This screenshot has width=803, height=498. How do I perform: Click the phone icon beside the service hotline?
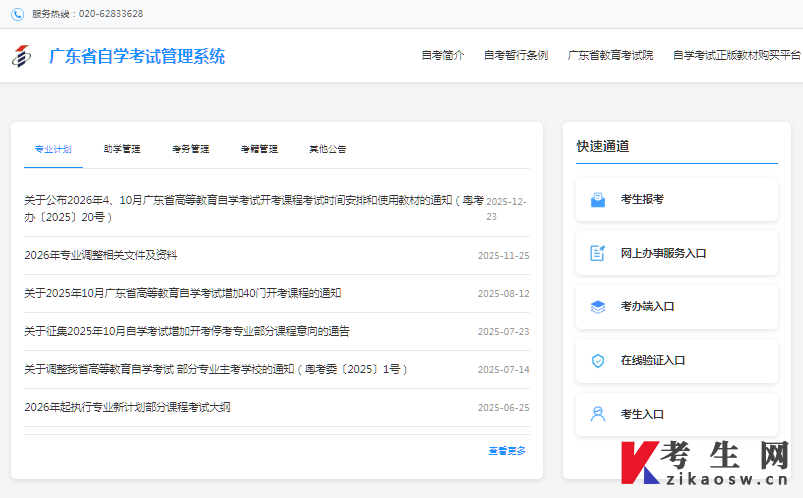pyautogui.click(x=17, y=14)
